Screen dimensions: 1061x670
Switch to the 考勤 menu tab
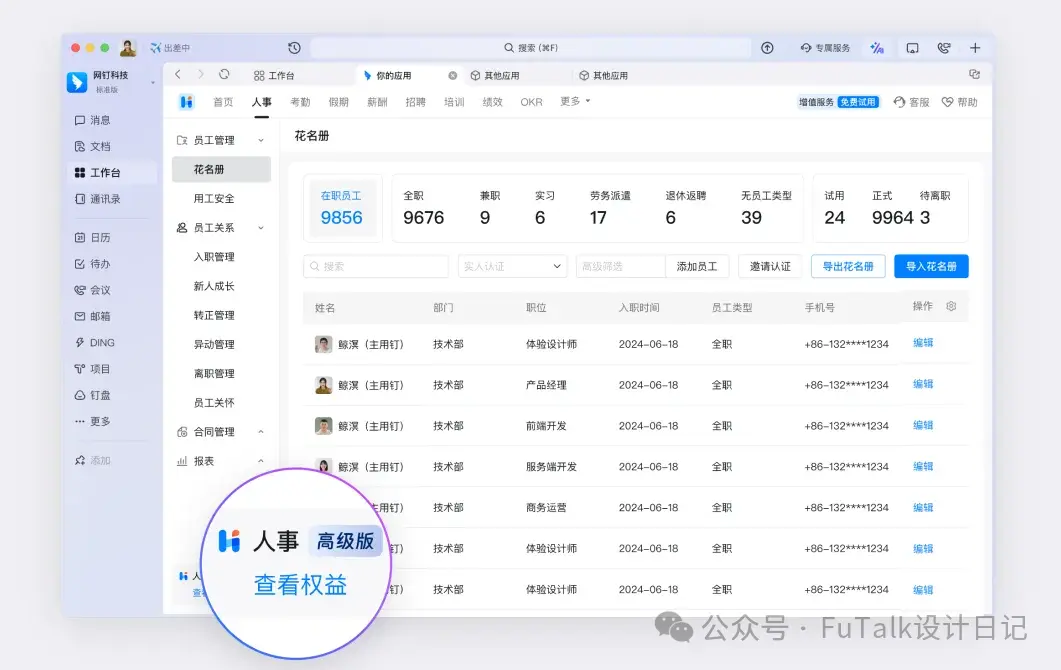click(x=300, y=102)
